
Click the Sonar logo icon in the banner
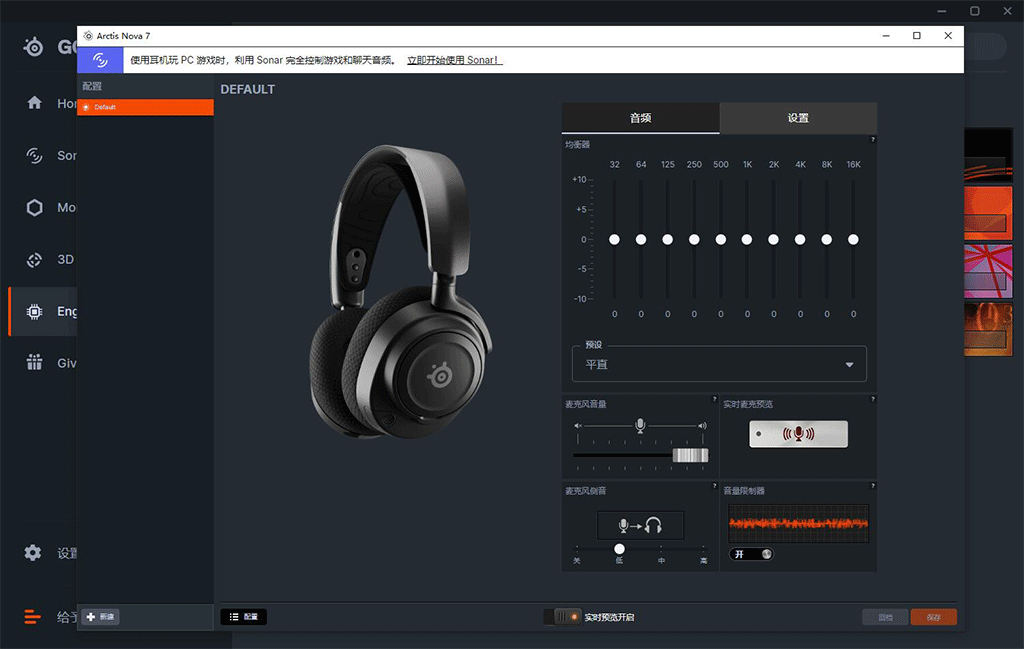[100, 60]
